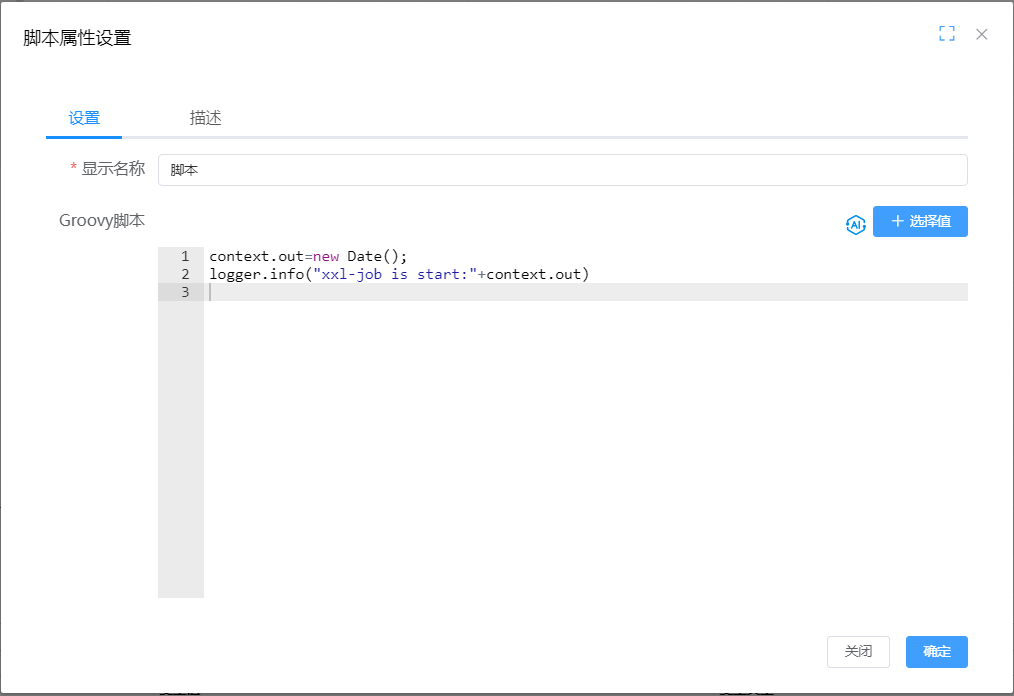Switch to the 设置 tab
Screen dimensions: 1014x696
click(84, 118)
